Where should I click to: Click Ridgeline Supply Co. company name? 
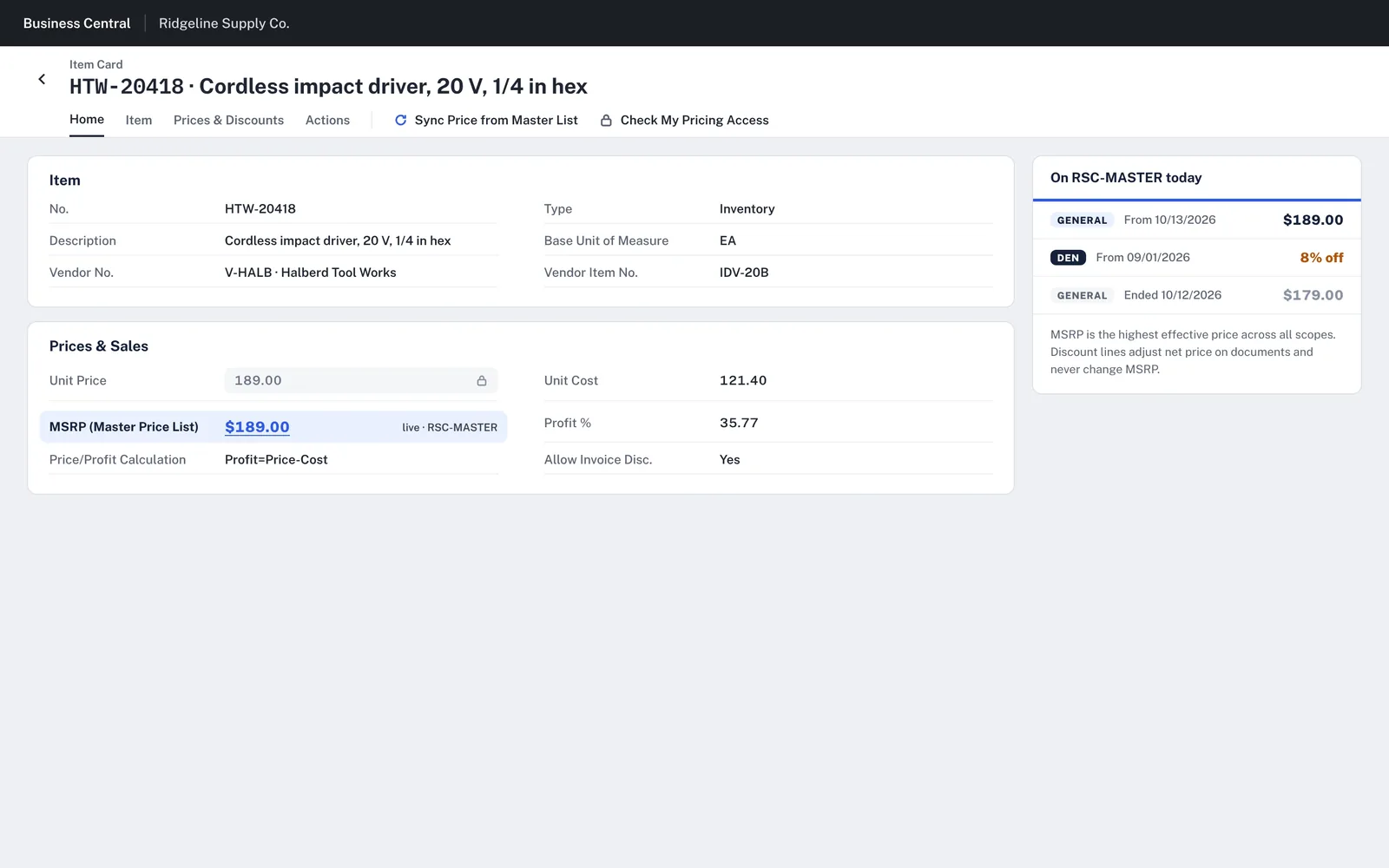224,23
